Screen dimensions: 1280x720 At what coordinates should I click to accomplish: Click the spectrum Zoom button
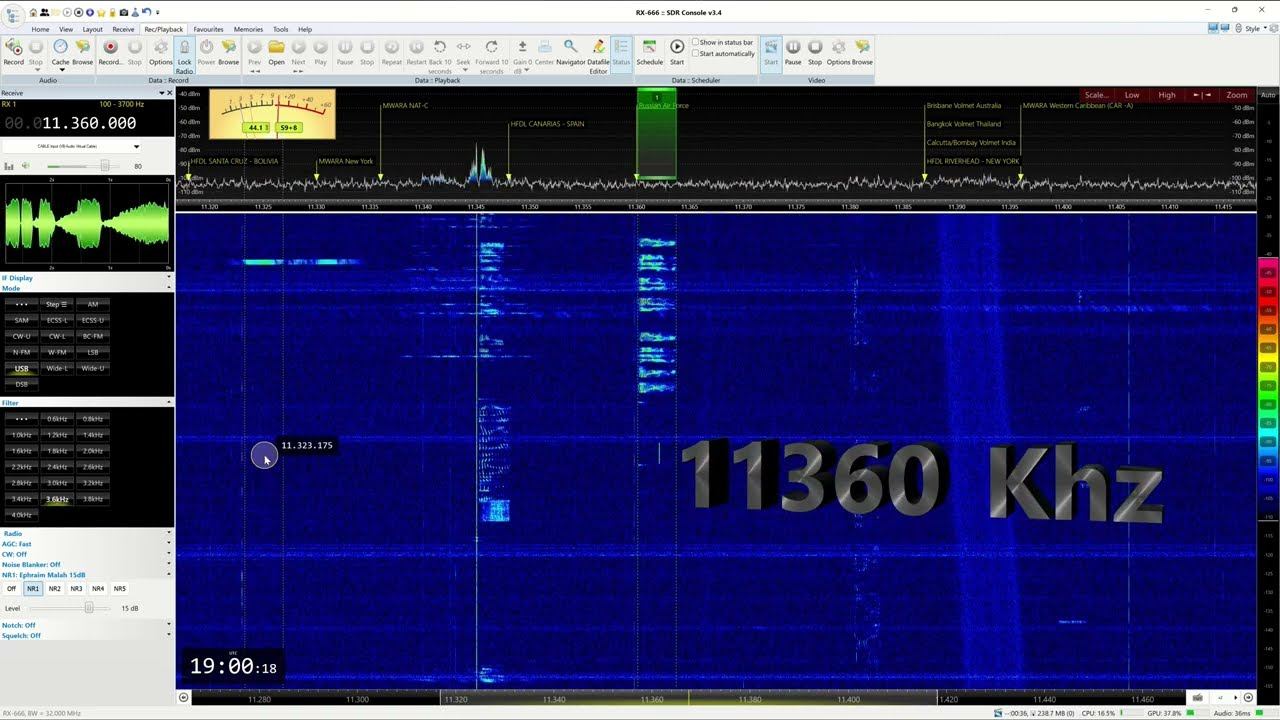click(x=1237, y=95)
